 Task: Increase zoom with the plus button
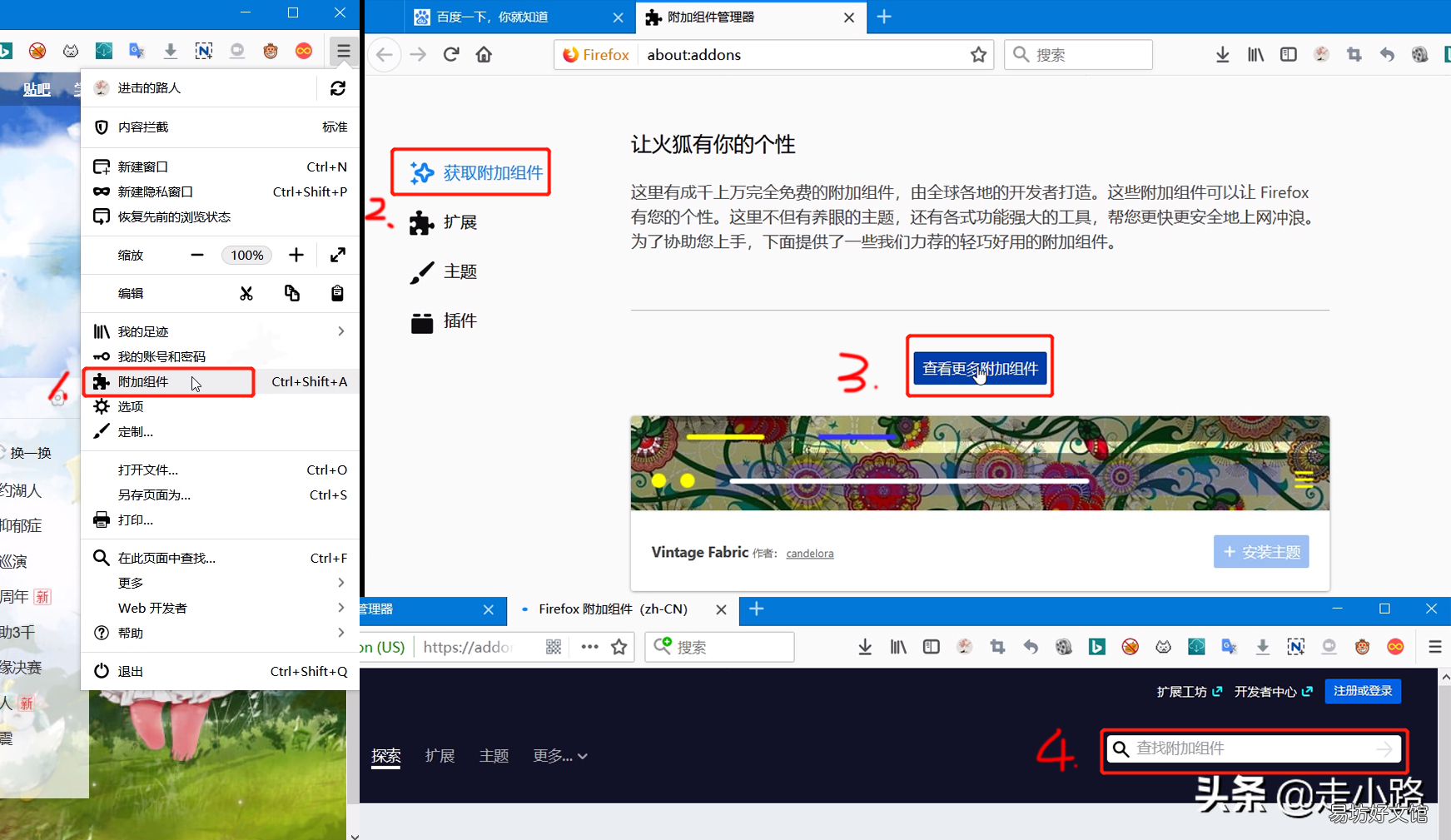(296, 255)
